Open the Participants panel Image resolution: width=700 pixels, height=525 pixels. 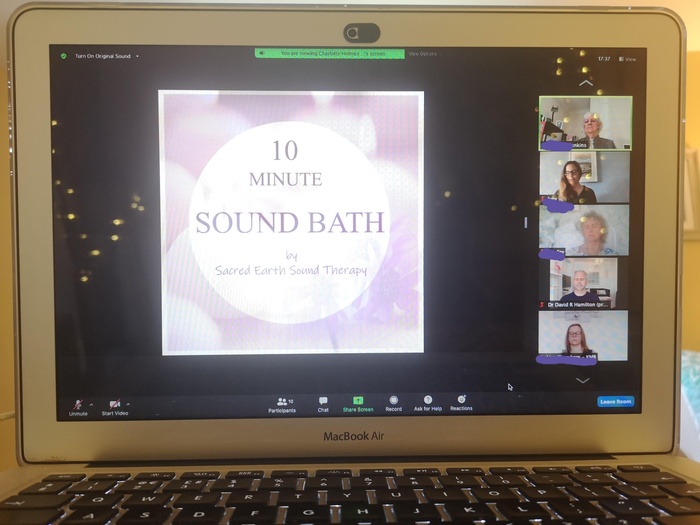[x=282, y=405]
